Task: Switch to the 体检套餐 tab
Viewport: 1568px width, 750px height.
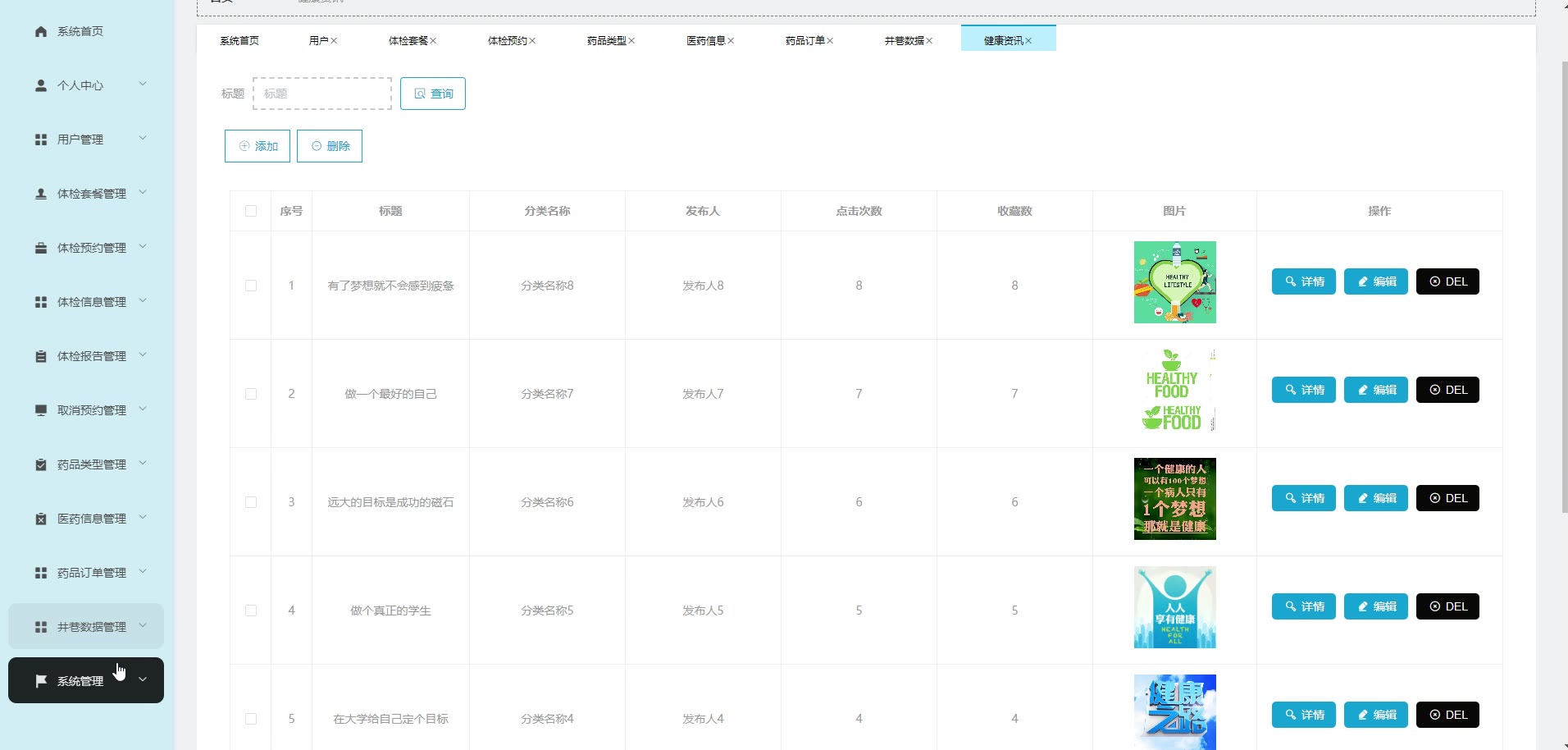Action: tap(408, 41)
